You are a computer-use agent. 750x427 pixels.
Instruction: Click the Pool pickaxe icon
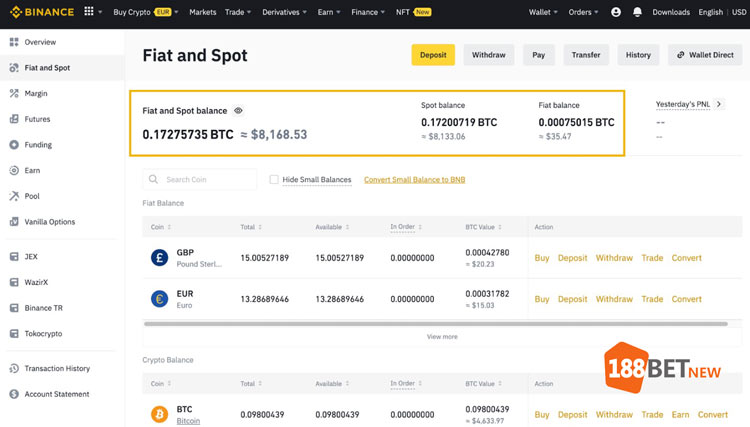point(14,196)
